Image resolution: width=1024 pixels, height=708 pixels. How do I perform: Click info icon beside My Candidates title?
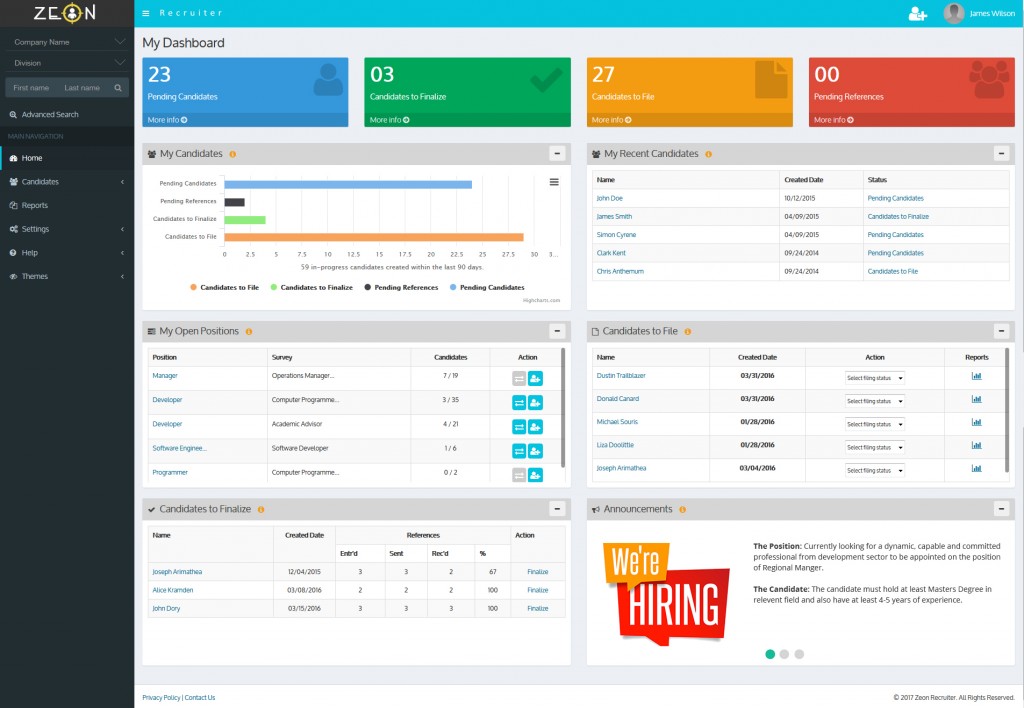click(232, 154)
